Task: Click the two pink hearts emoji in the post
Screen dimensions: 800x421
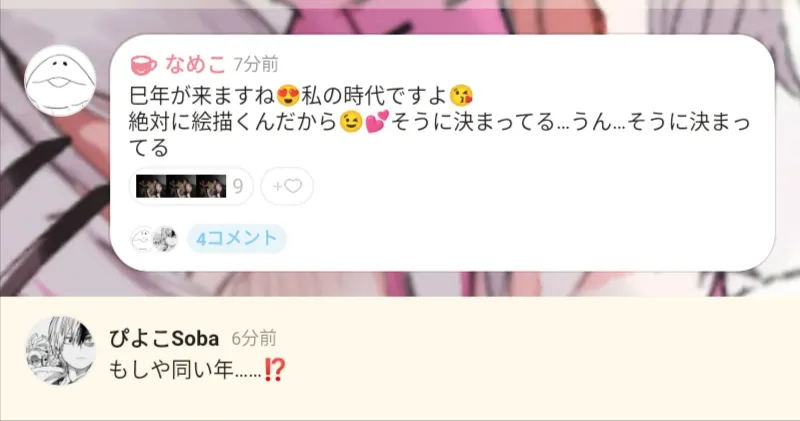Action: coord(377,121)
